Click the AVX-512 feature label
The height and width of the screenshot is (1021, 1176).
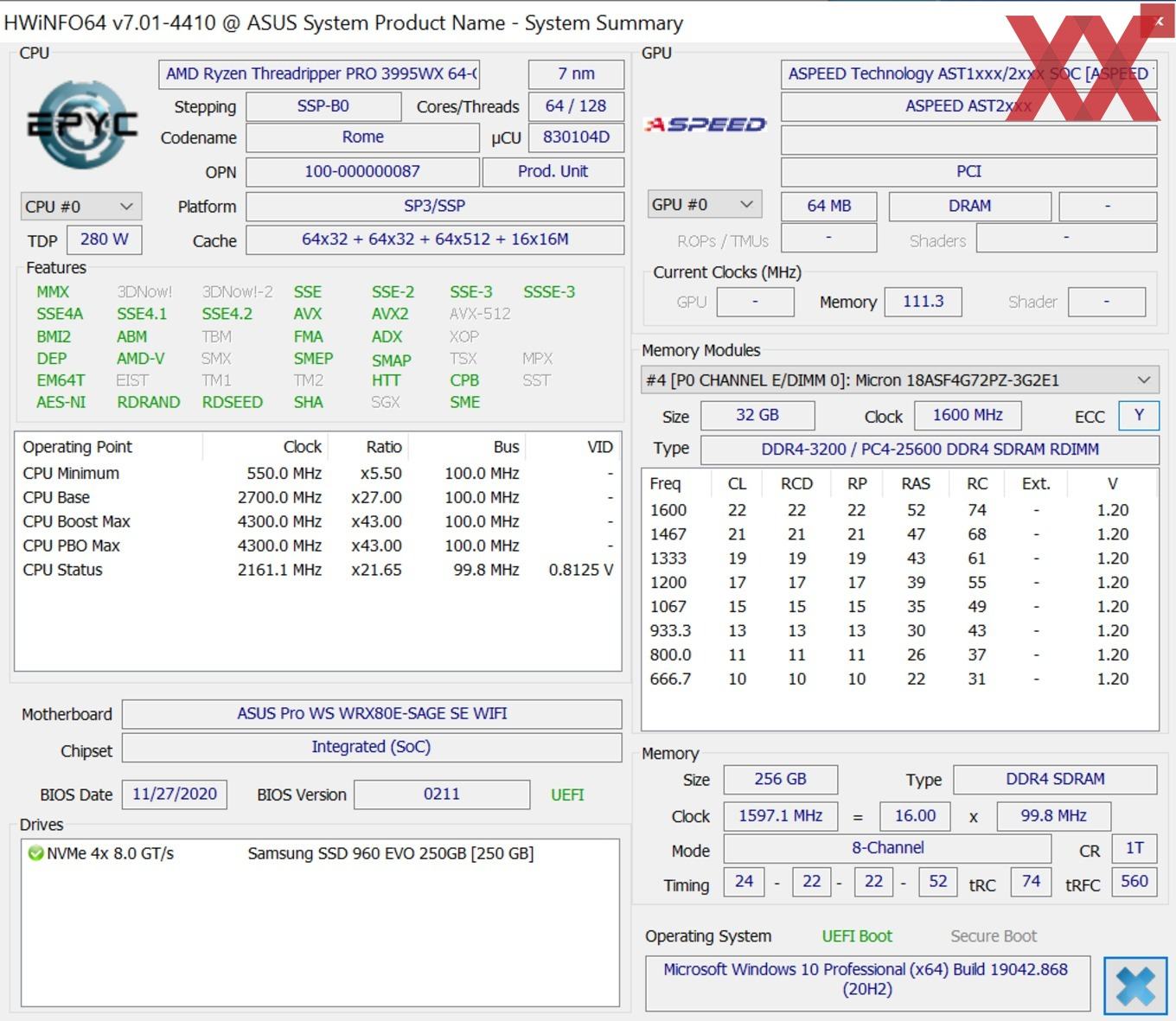pos(480,314)
